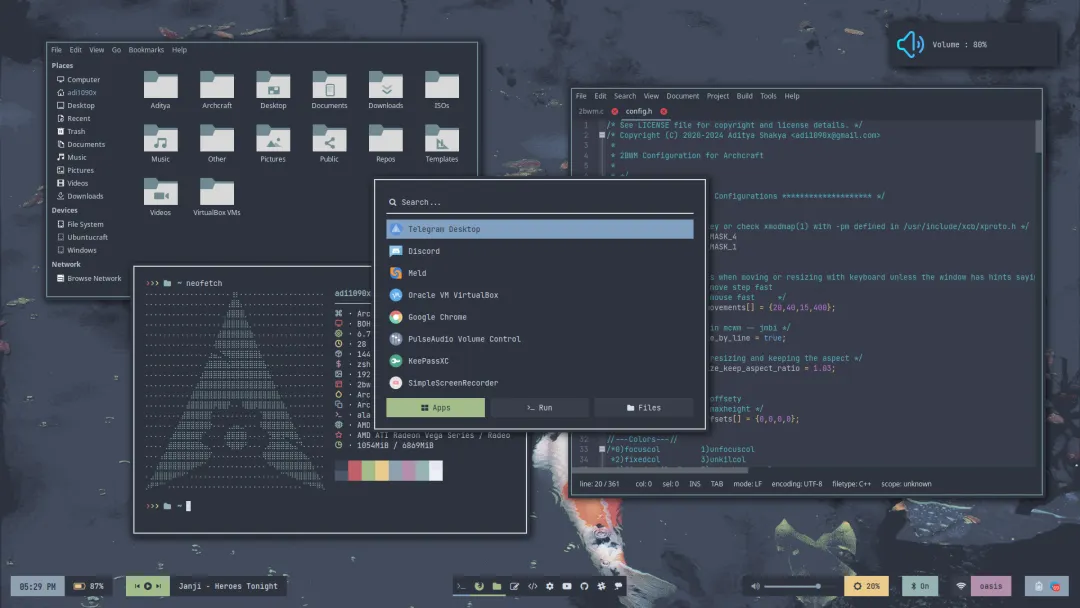
Task: Click the red swatch in neofetch palette
Action: click(x=355, y=470)
